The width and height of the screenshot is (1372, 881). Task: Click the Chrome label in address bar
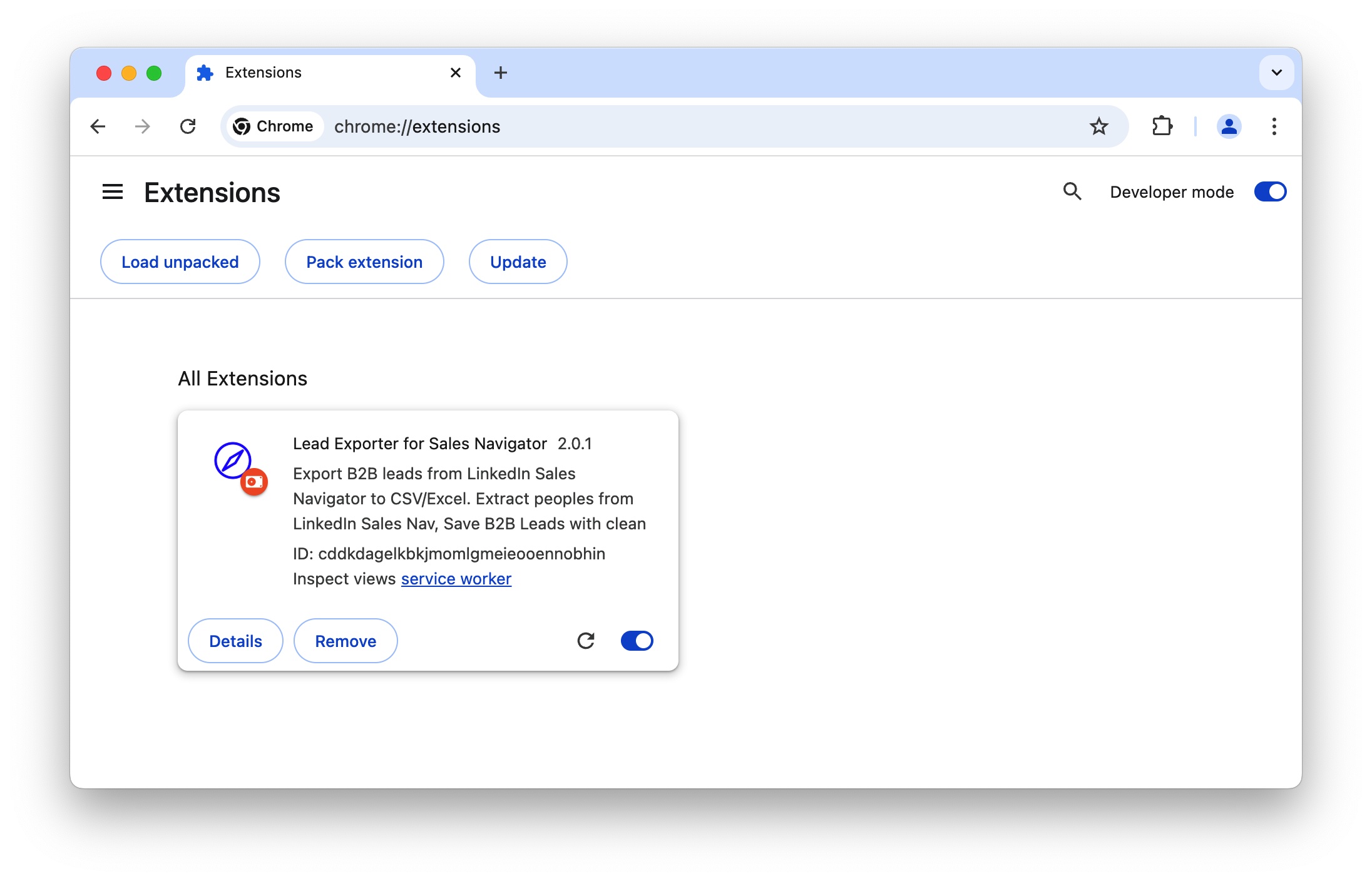(x=274, y=126)
